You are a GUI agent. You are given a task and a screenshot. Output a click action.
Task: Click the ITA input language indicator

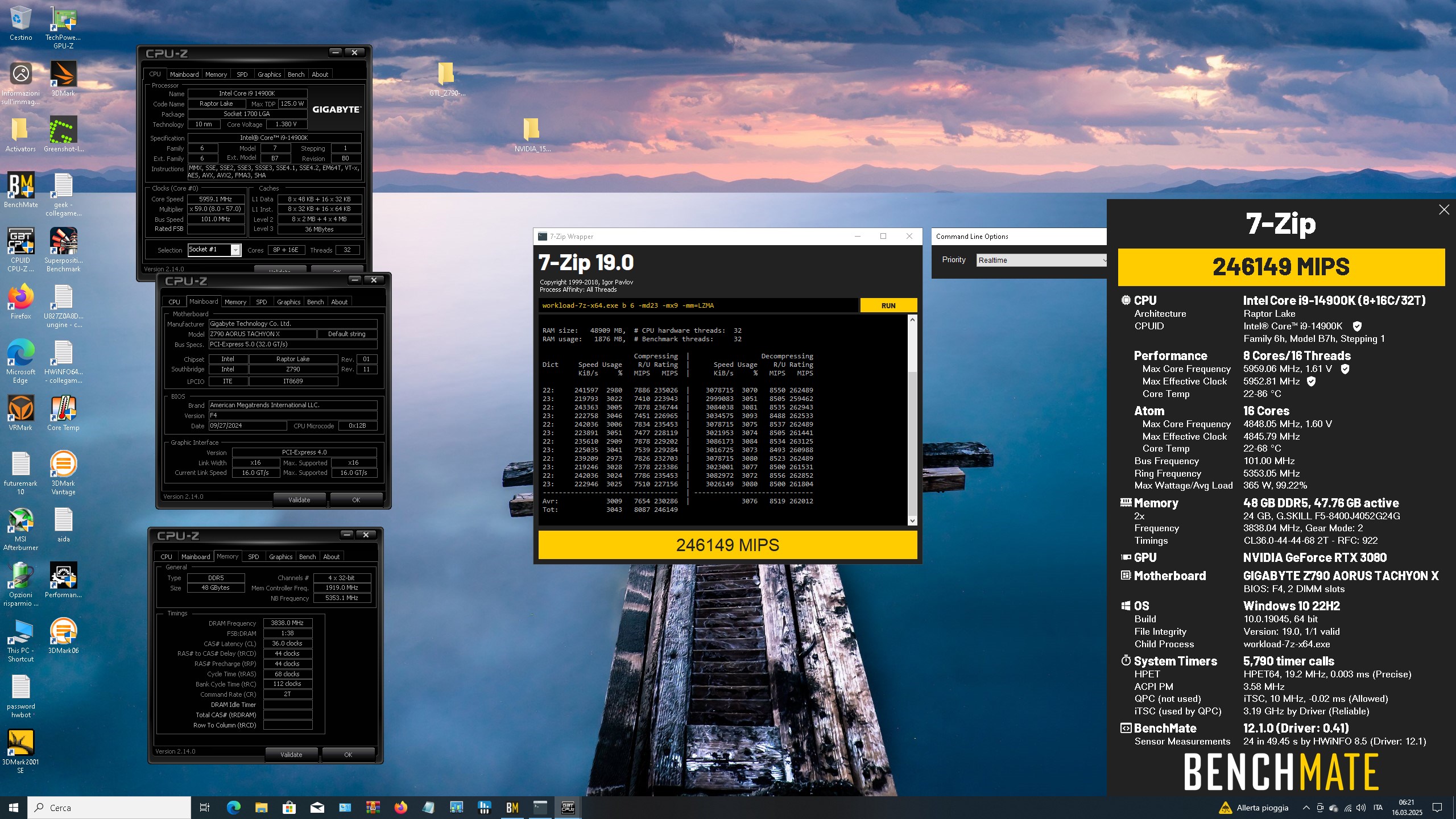1378,808
